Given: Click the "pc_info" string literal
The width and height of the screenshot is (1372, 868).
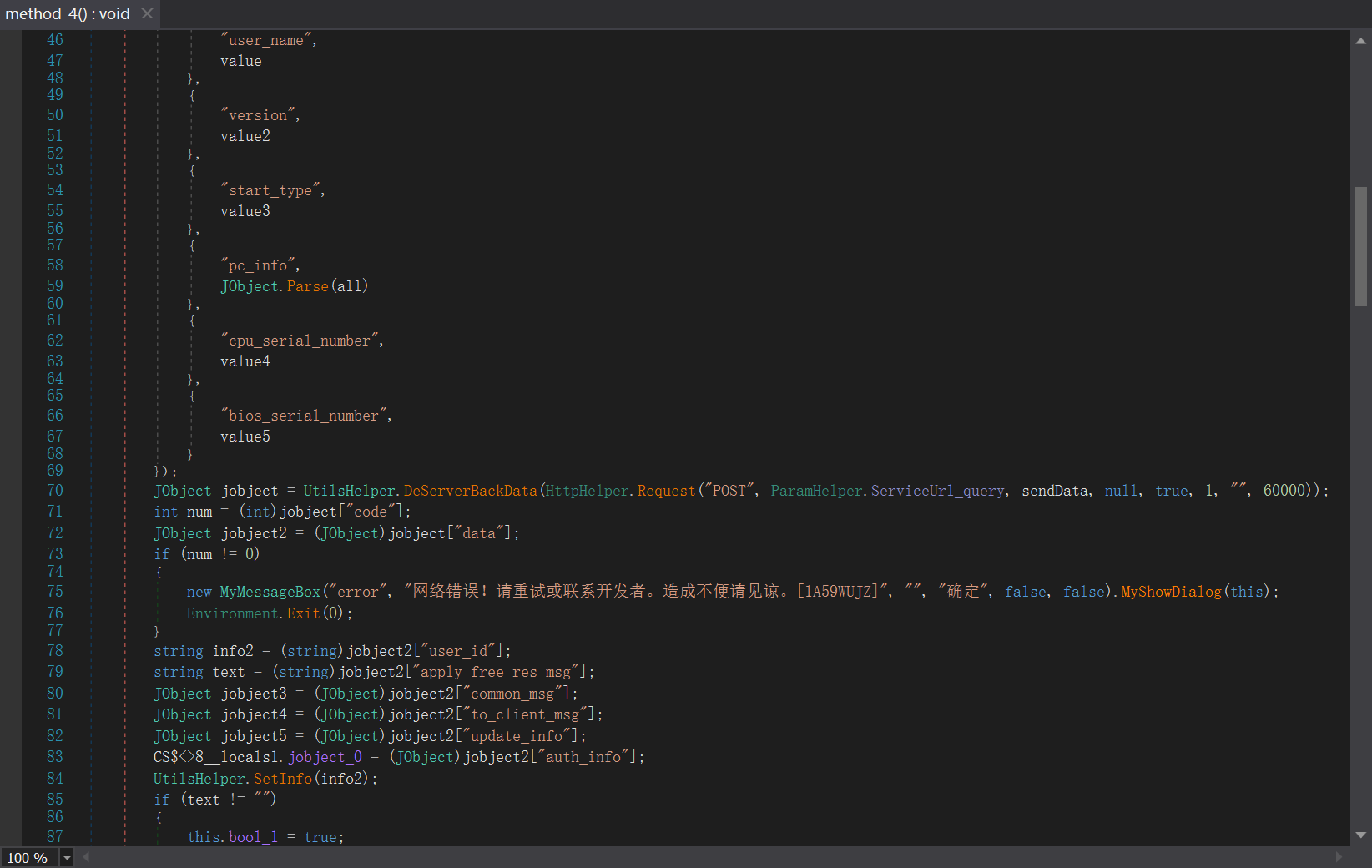Looking at the screenshot, I should 258,265.
